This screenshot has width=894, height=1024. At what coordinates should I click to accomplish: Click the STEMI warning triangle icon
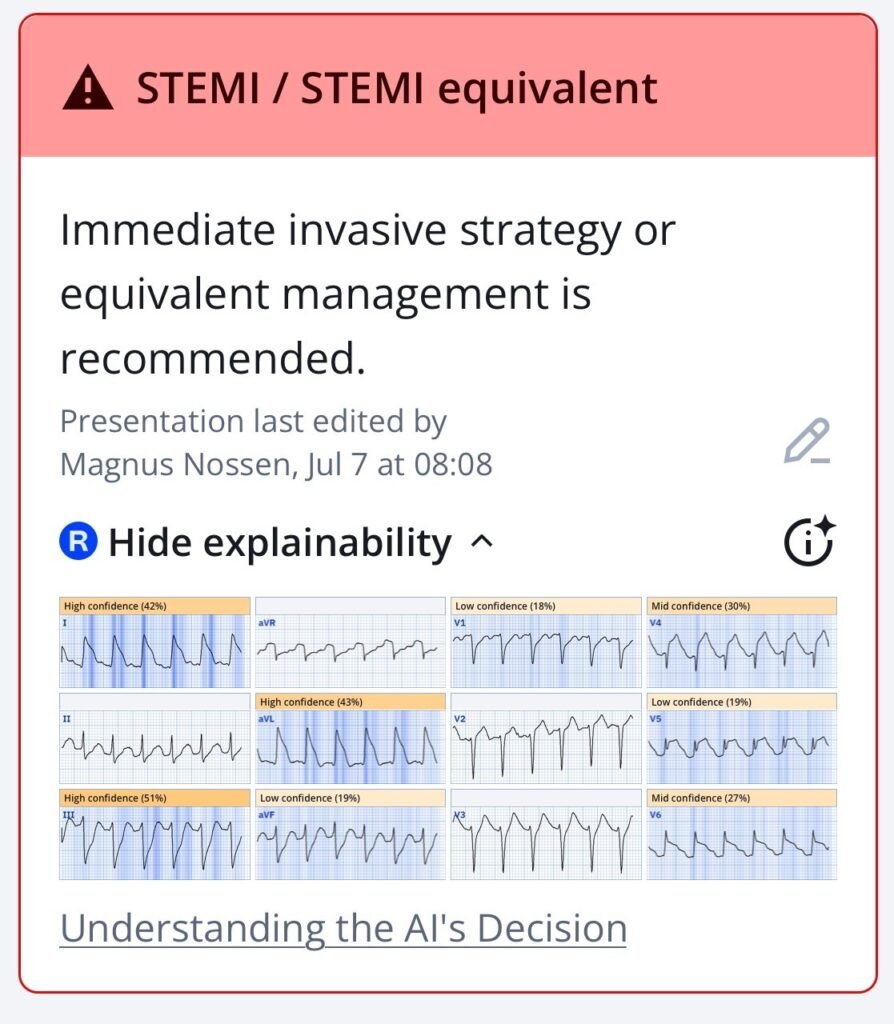88,89
